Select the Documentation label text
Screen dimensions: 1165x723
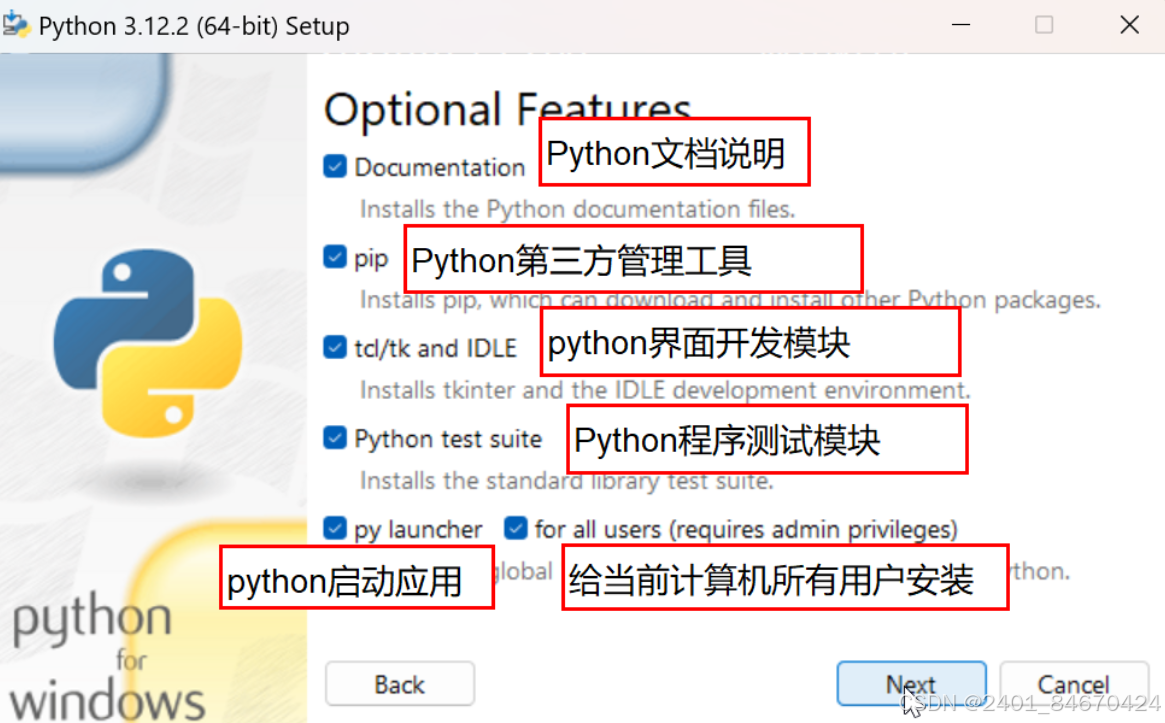(440, 167)
